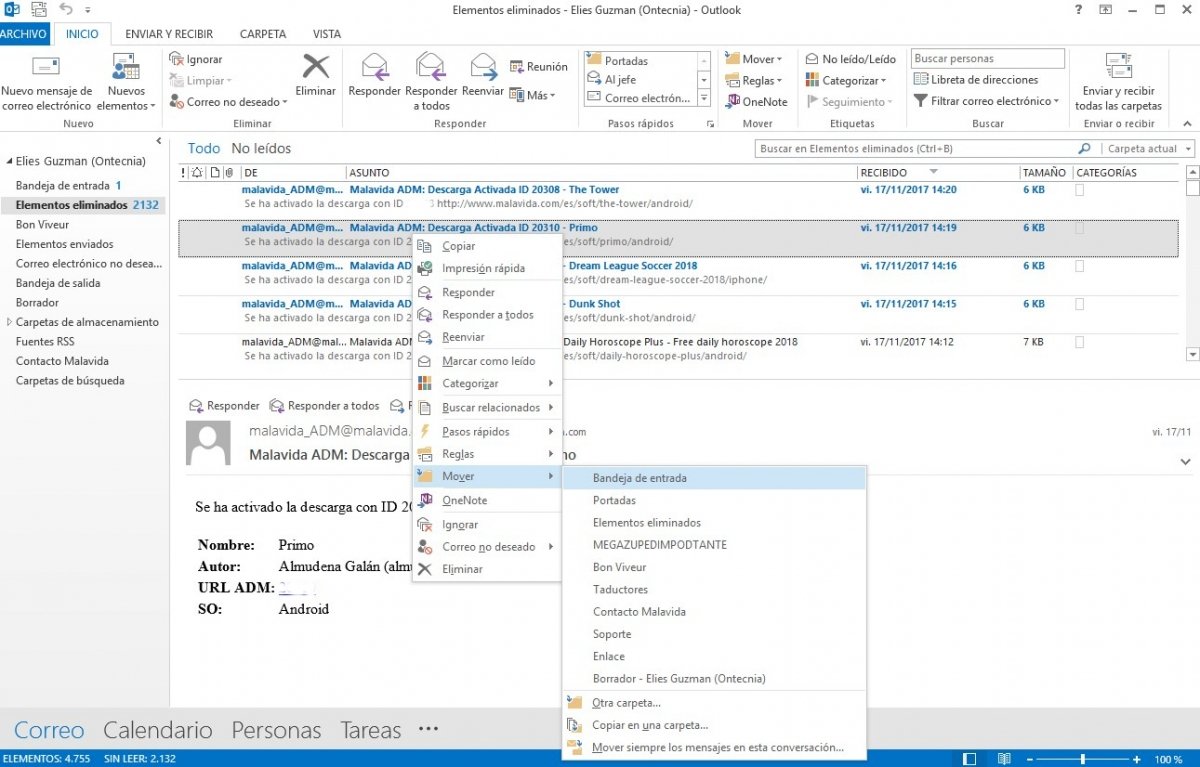
Task: Open Elementos enviados folder
Action: click(x=64, y=244)
